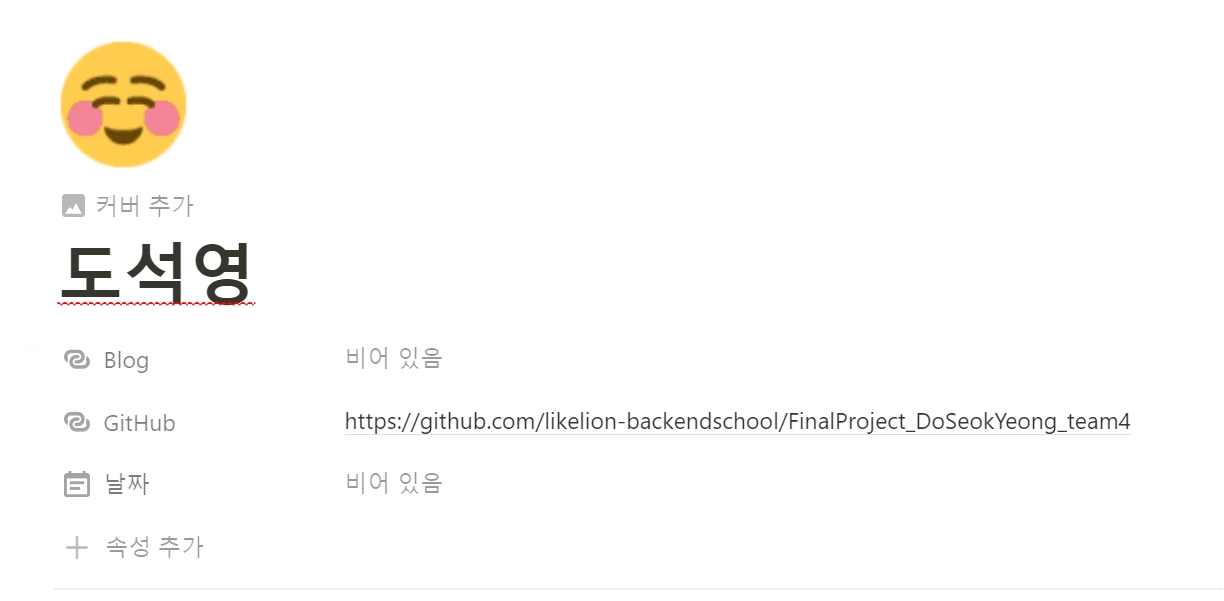Click the image icon beside 커버 추가
The height and width of the screenshot is (601, 1224).
point(73,206)
